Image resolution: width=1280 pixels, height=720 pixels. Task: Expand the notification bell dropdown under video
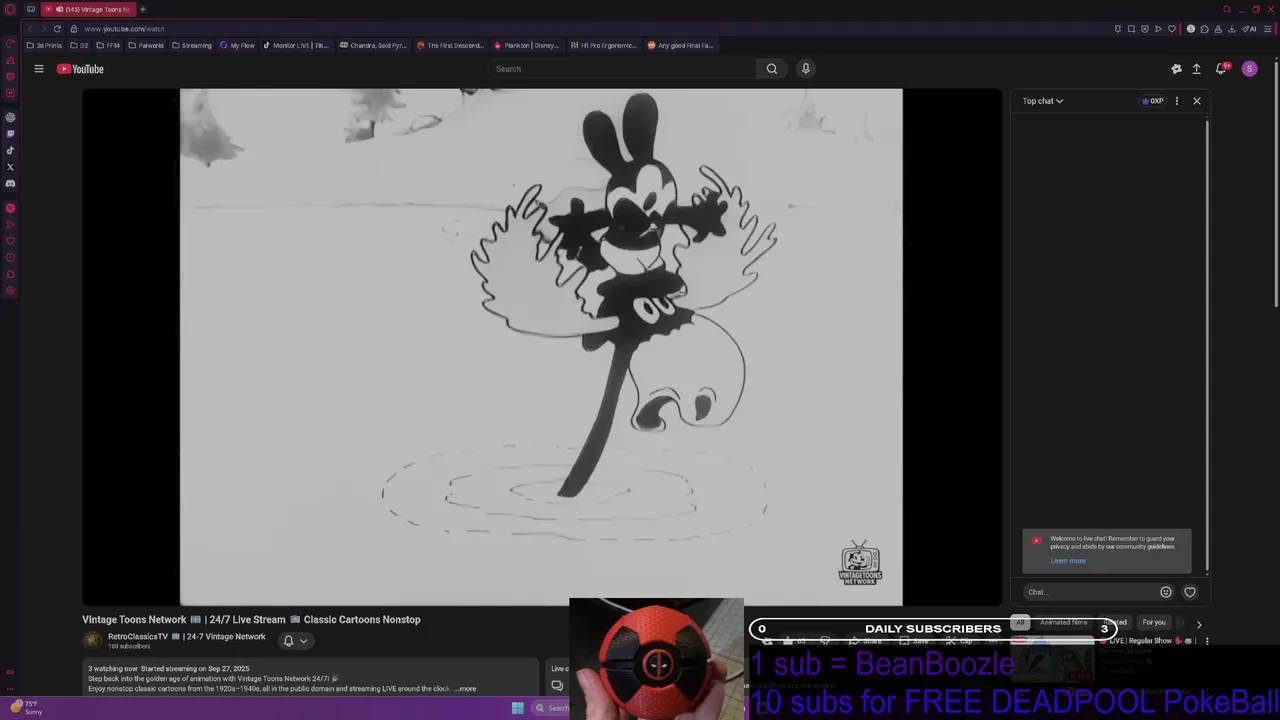295,641
